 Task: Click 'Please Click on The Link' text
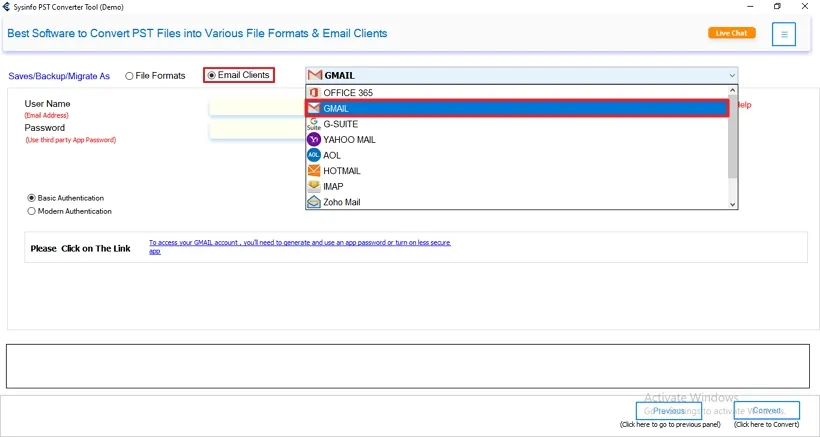click(x=81, y=249)
